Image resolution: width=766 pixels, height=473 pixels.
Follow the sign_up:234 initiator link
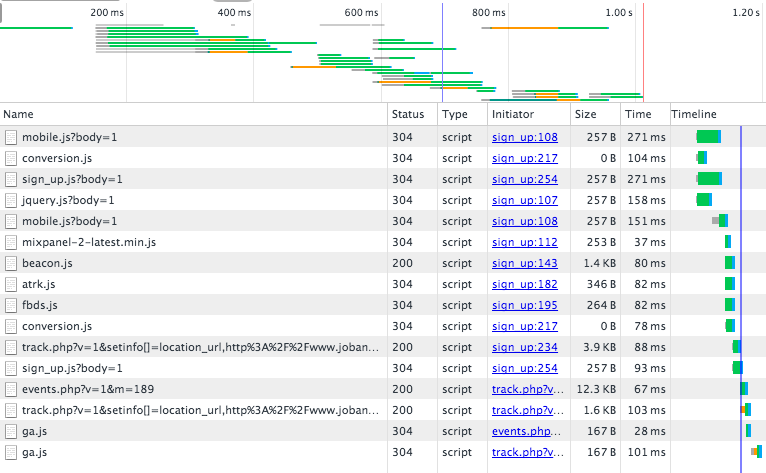(x=524, y=347)
